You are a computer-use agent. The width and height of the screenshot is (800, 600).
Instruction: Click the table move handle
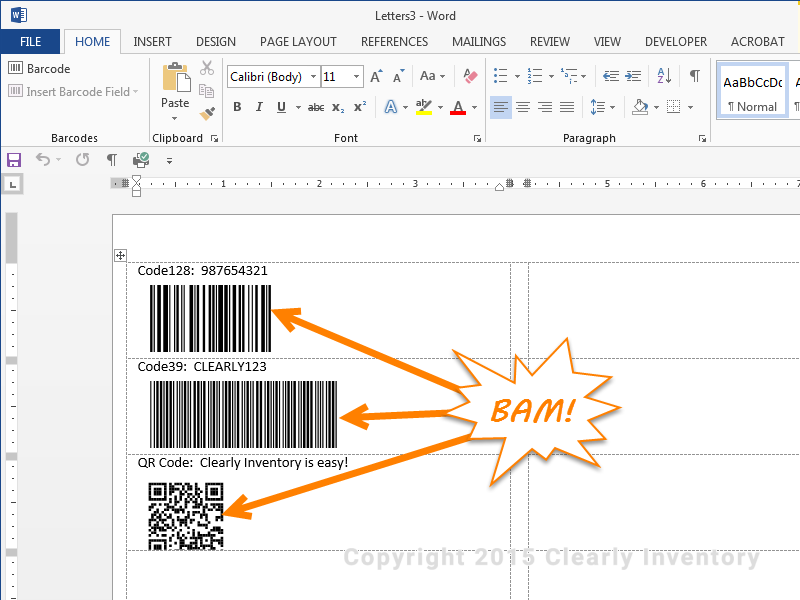click(120, 256)
